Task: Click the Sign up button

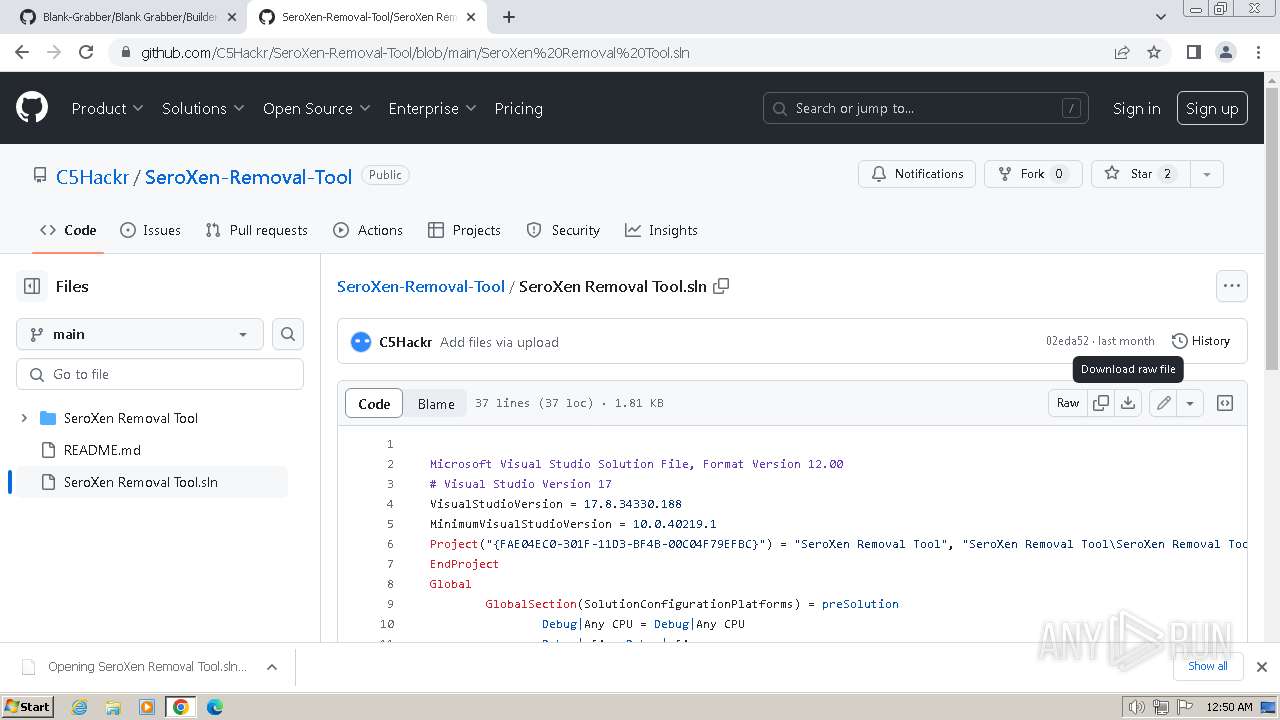Action: 1212,108
